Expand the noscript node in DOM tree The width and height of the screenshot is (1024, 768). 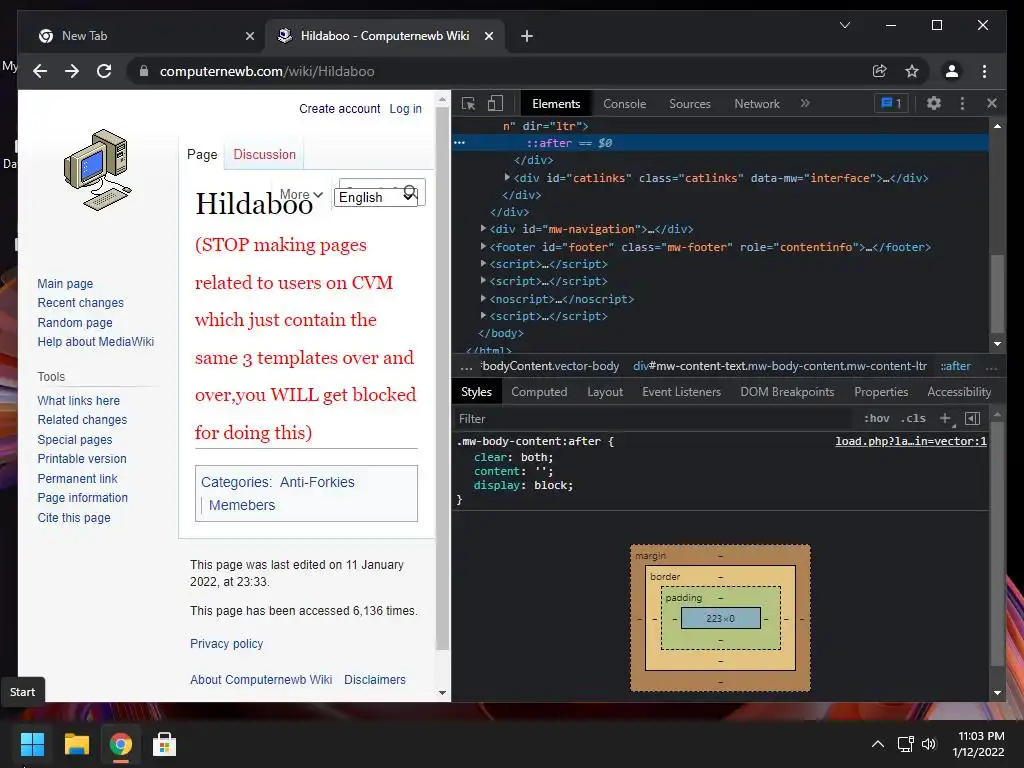point(483,298)
